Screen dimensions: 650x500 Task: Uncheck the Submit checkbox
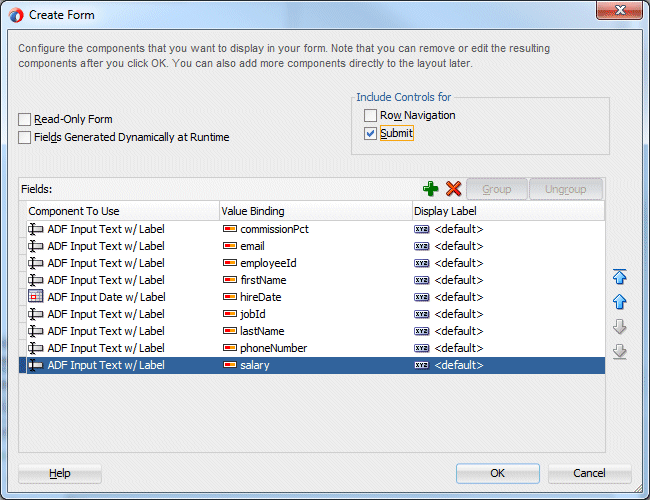[x=370, y=133]
